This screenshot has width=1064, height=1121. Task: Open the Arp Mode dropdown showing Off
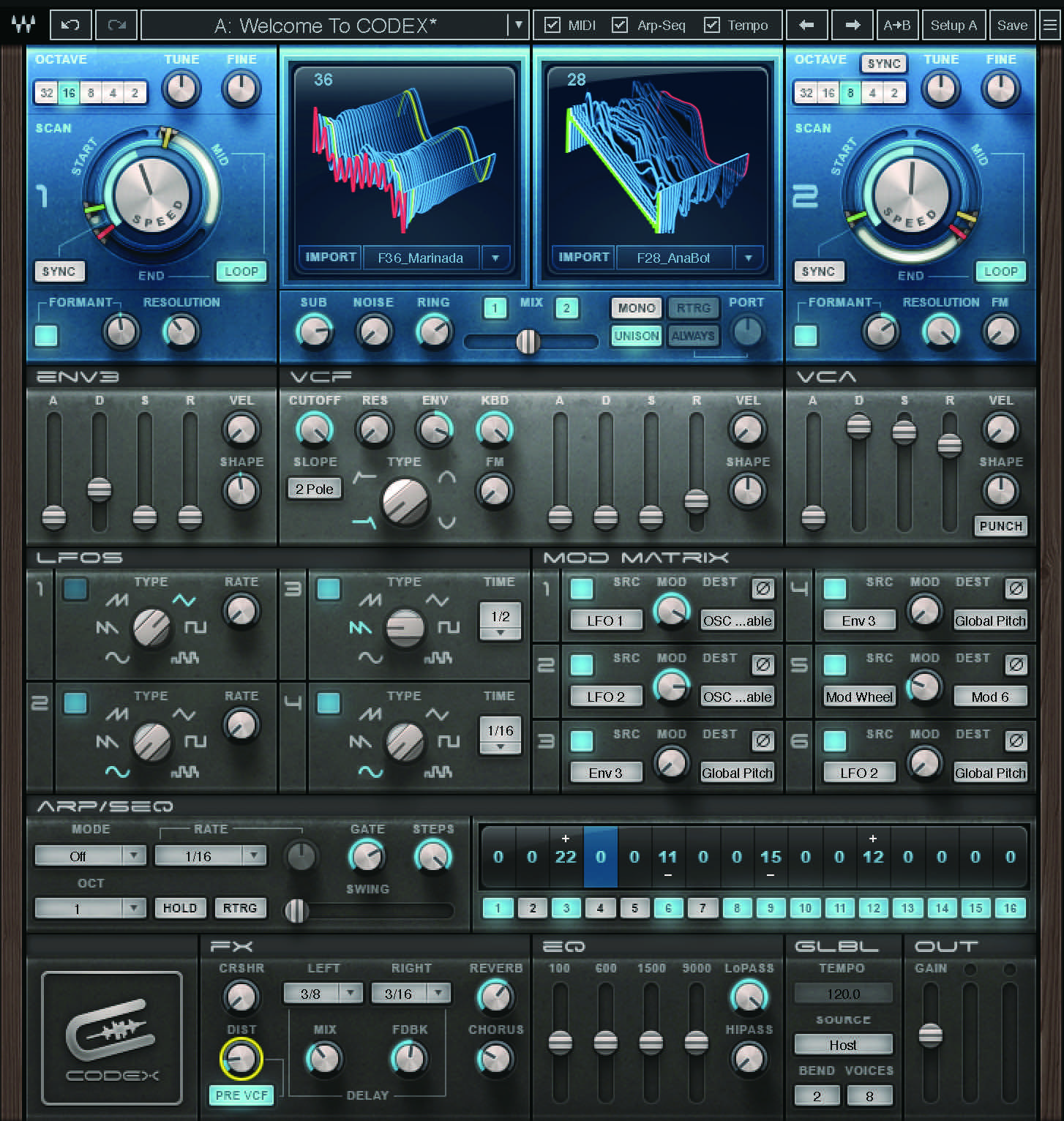[x=89, y=855]
